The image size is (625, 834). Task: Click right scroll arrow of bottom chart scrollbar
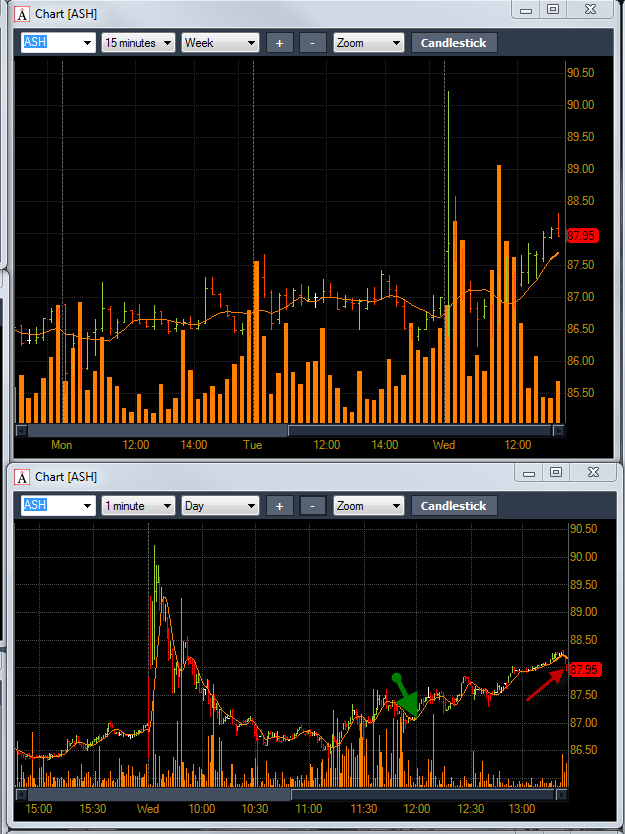[x=562, y=795]
